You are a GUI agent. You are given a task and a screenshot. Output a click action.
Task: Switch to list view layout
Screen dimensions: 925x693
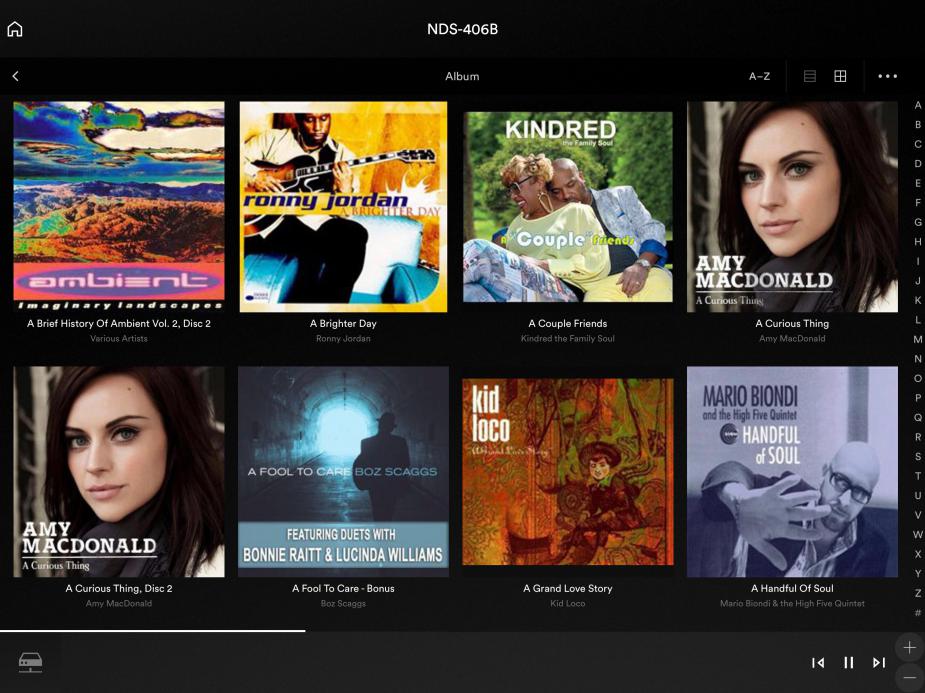tap(810, 76)
